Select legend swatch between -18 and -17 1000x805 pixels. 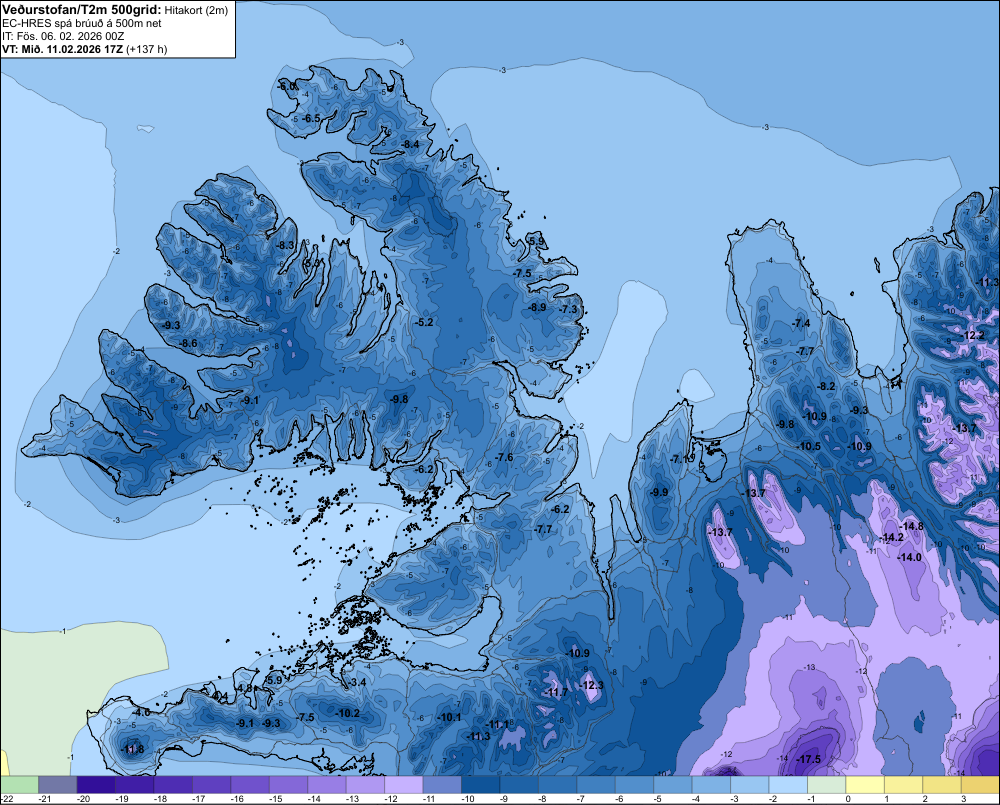[x=173, y=784]
